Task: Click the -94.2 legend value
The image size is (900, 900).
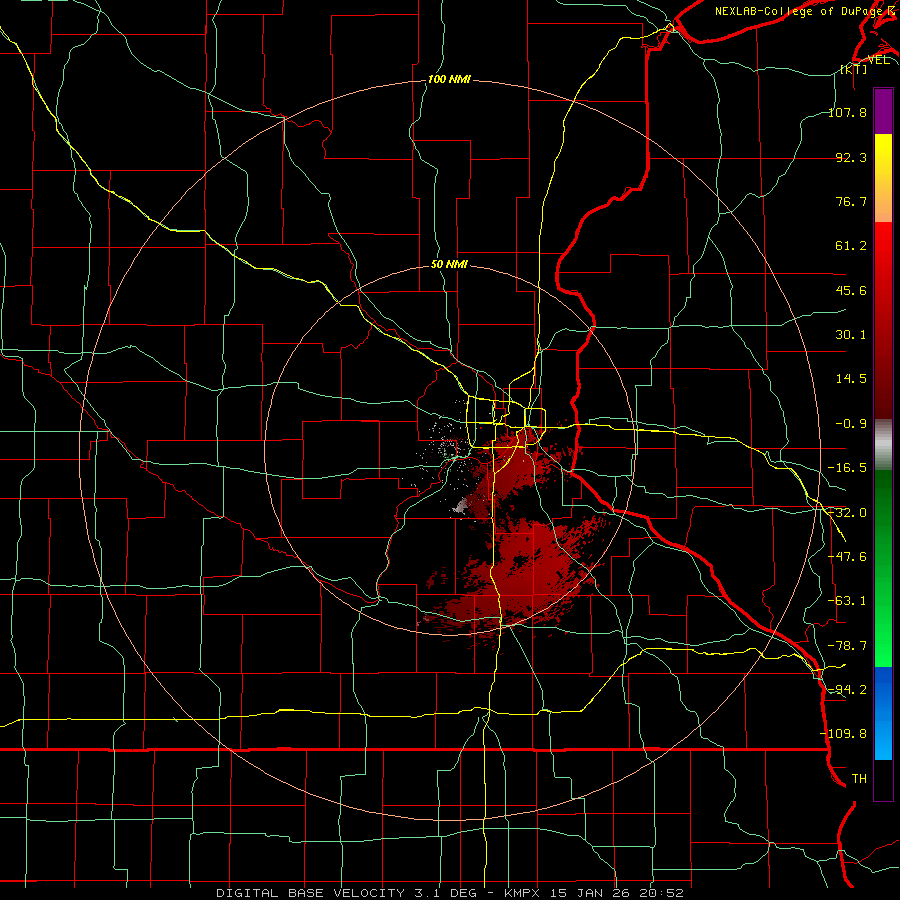Action: click(x=848, y=689)
